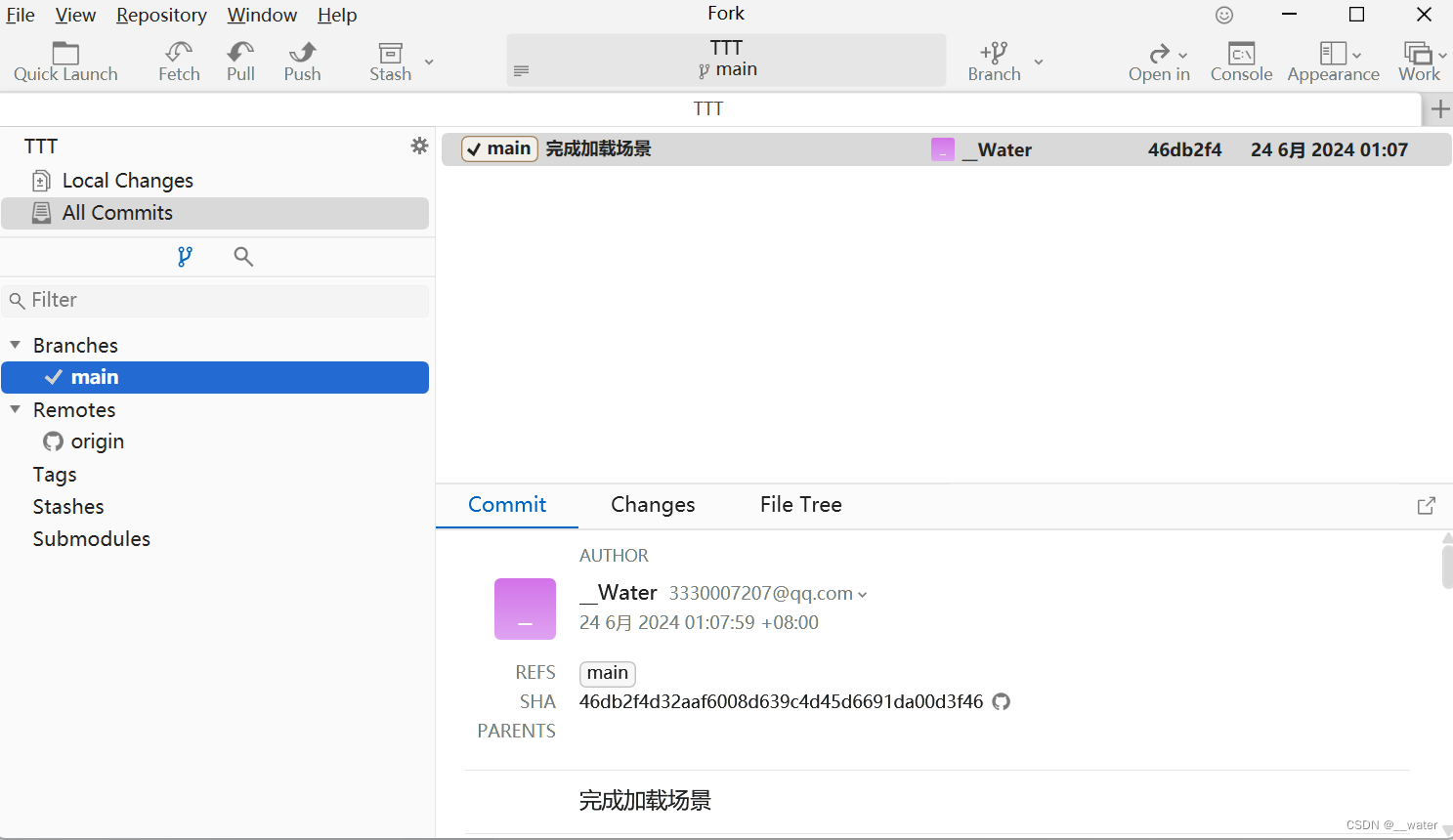Image resolution: width=1453 pixels, height=840 pixels.
Task: Click __Water's pink avatar swatch
Action: point(525,609)
